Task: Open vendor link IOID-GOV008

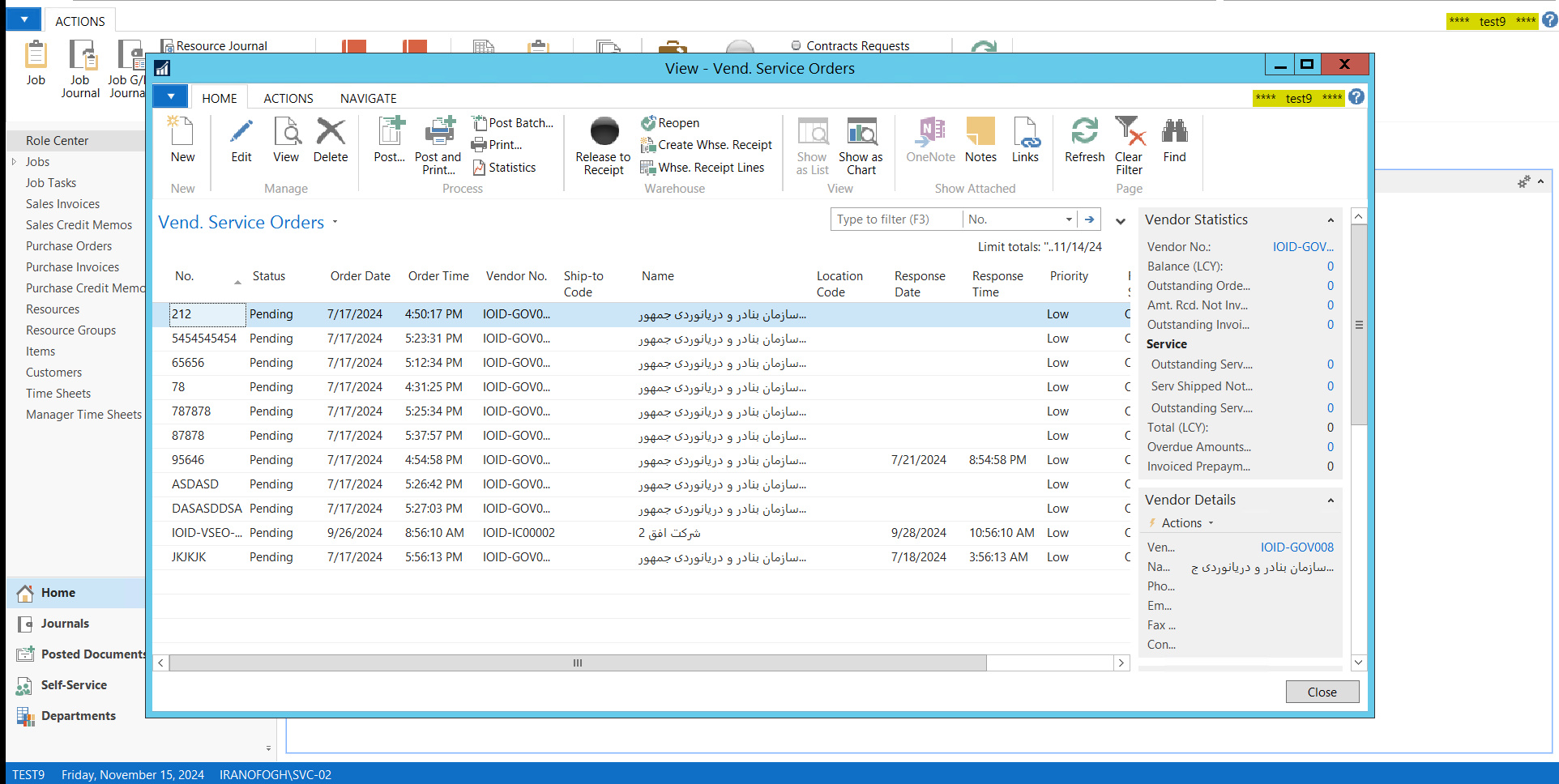Action: pyautogui.click(x=1296, y=548)
